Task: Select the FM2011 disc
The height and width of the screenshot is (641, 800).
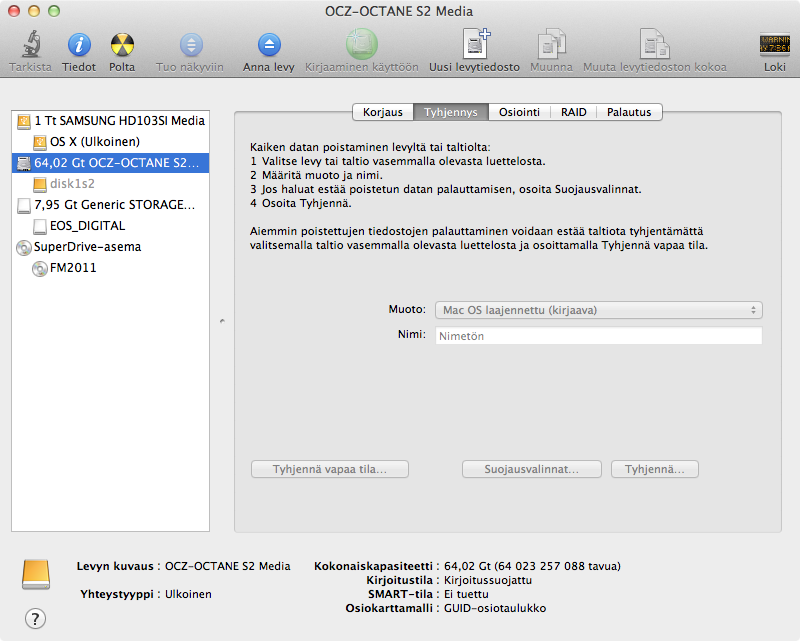Action: point(111,267)
